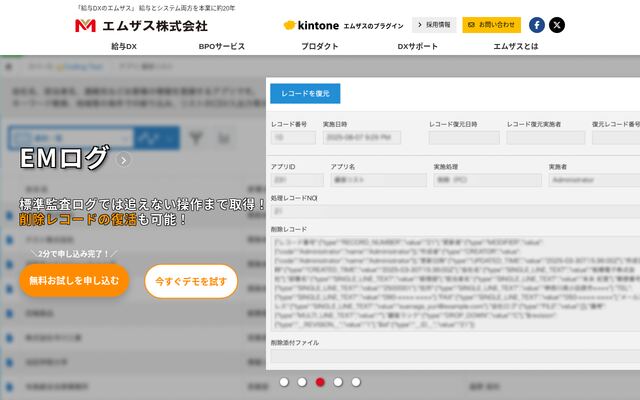640x400 pixels.
Task: Click the 実施日時 field
Action: click(x=362, y=138)
